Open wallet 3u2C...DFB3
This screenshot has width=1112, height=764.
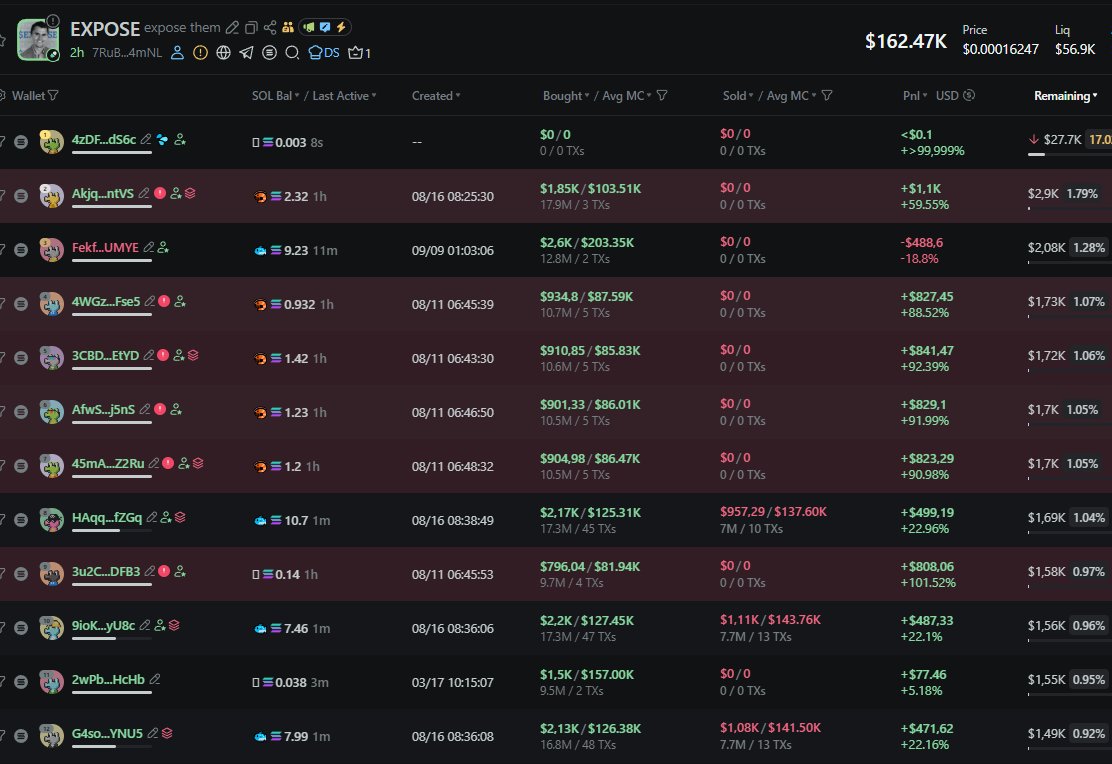(x=106, y=571)
